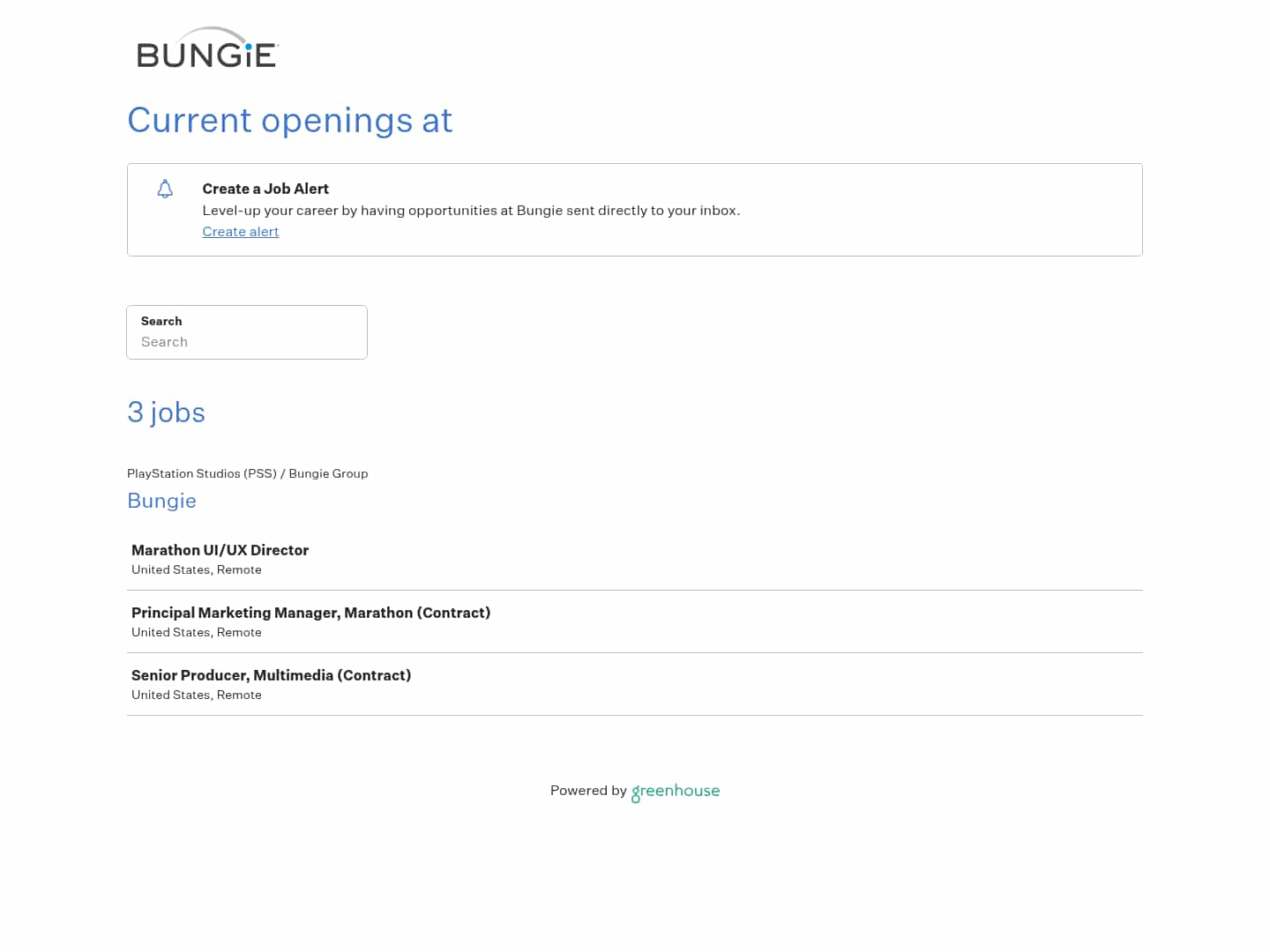
Task: Click the Bungie logo
Action: coord(208,48)
